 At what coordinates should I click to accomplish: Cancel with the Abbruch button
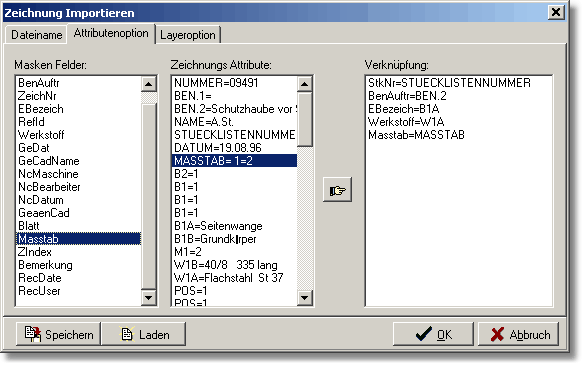click(519, 334)
